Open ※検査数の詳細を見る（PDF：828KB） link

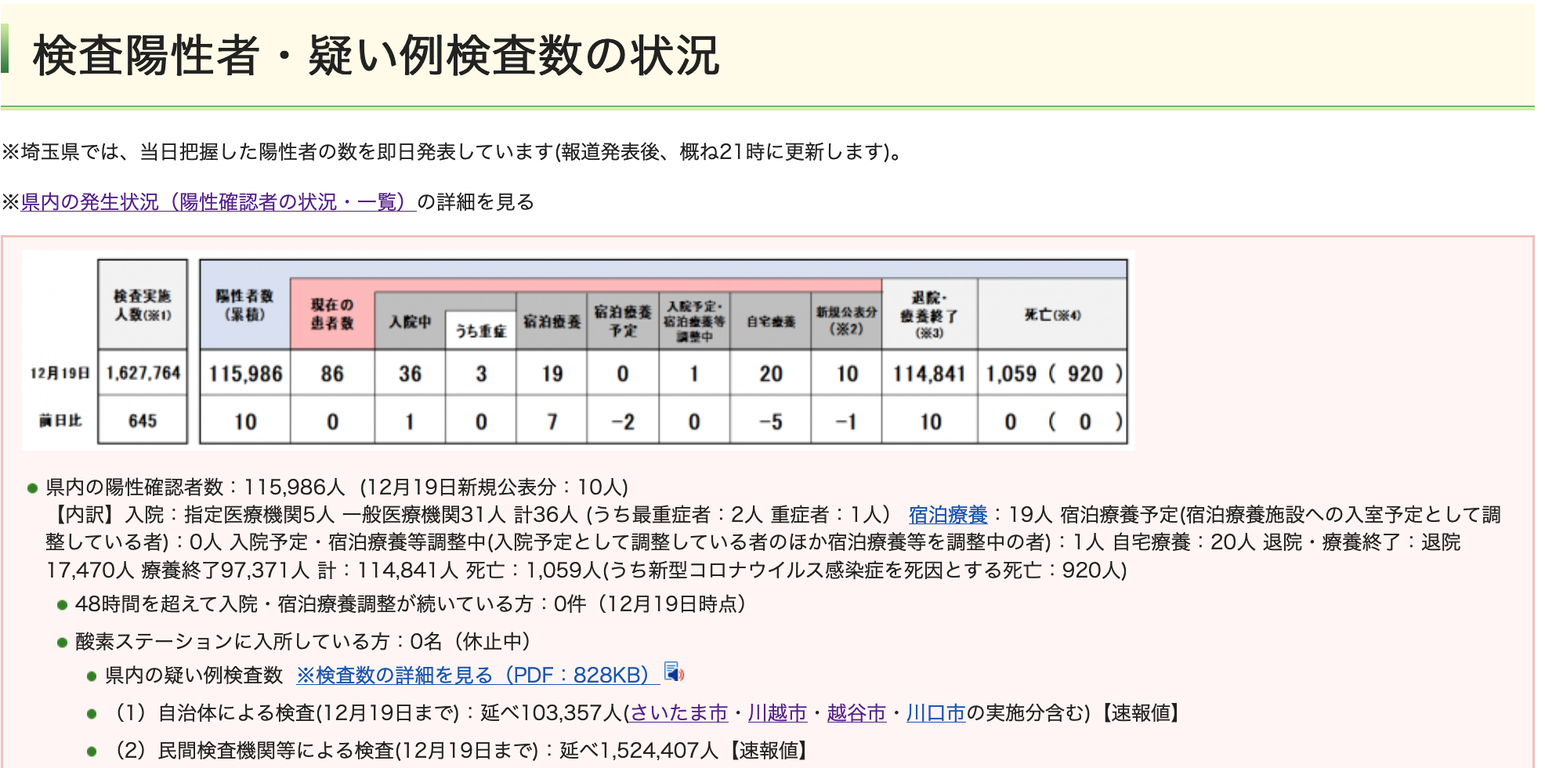tap(478, 675)
